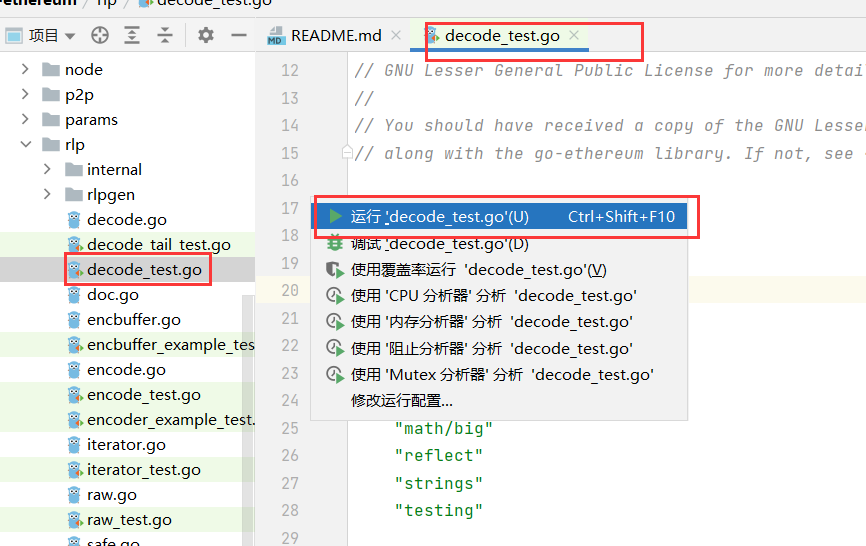Open project panel settings gear
The height and width of the screenshot is (546, 866).
[206, 36]
